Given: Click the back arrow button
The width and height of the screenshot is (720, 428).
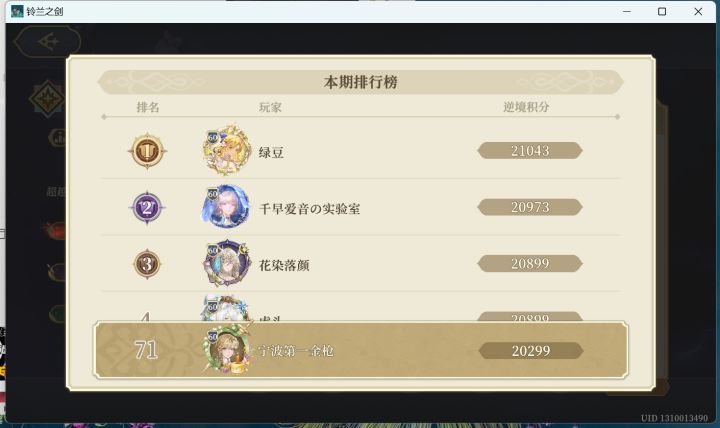Looking at the screenshot, I should pyautogui.click(x=48, y=42).
